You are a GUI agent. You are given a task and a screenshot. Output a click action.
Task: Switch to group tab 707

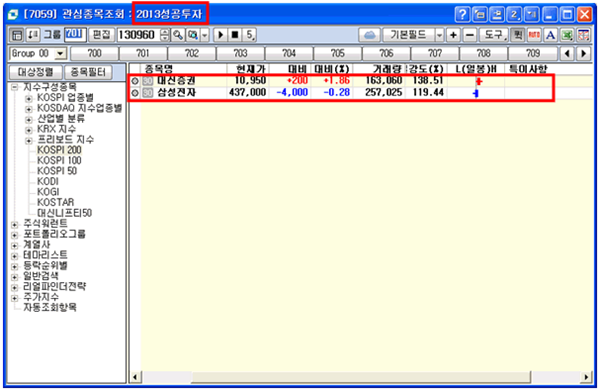[435, 53]
